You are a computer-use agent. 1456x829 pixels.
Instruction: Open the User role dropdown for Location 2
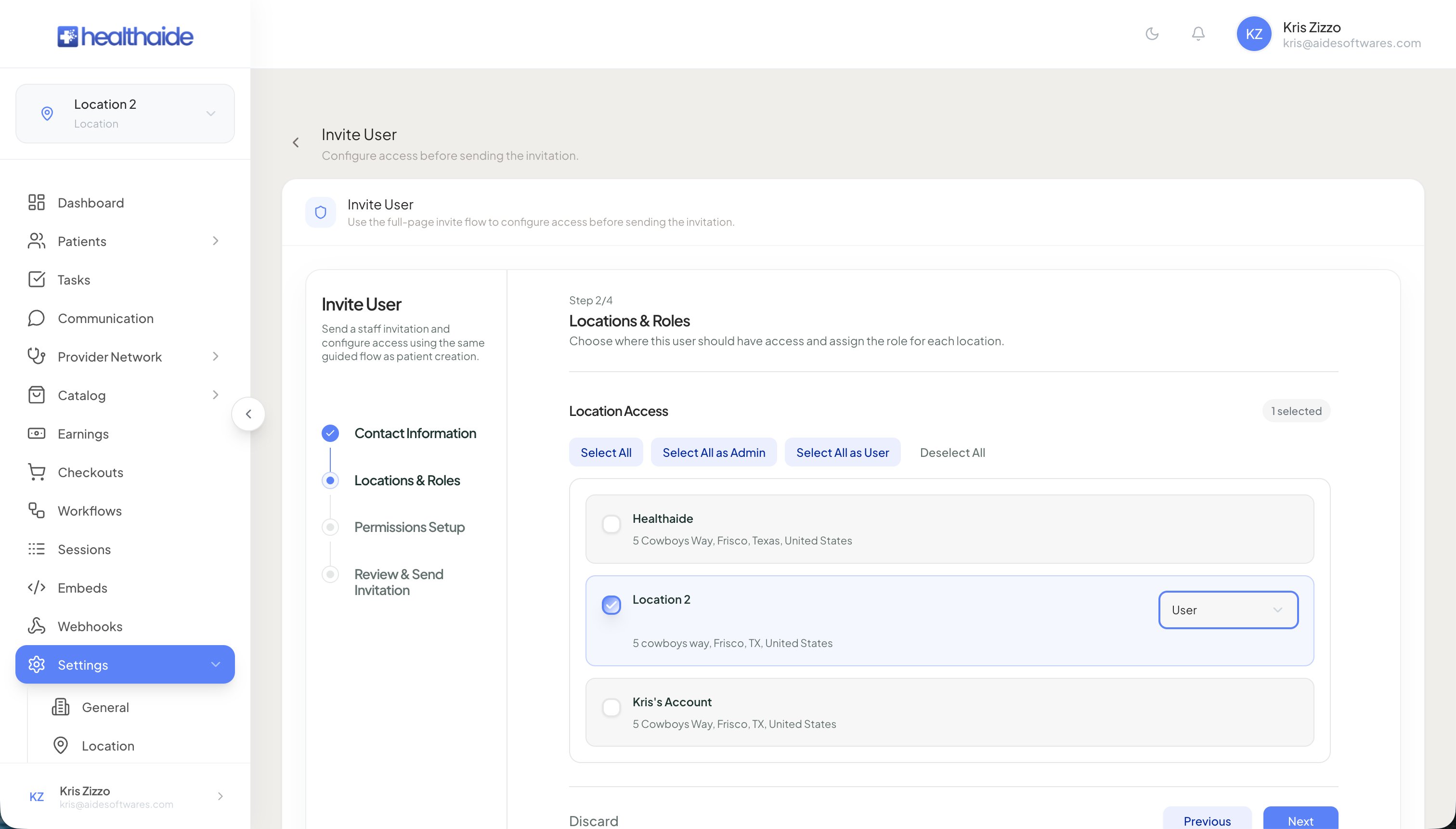1228,610
